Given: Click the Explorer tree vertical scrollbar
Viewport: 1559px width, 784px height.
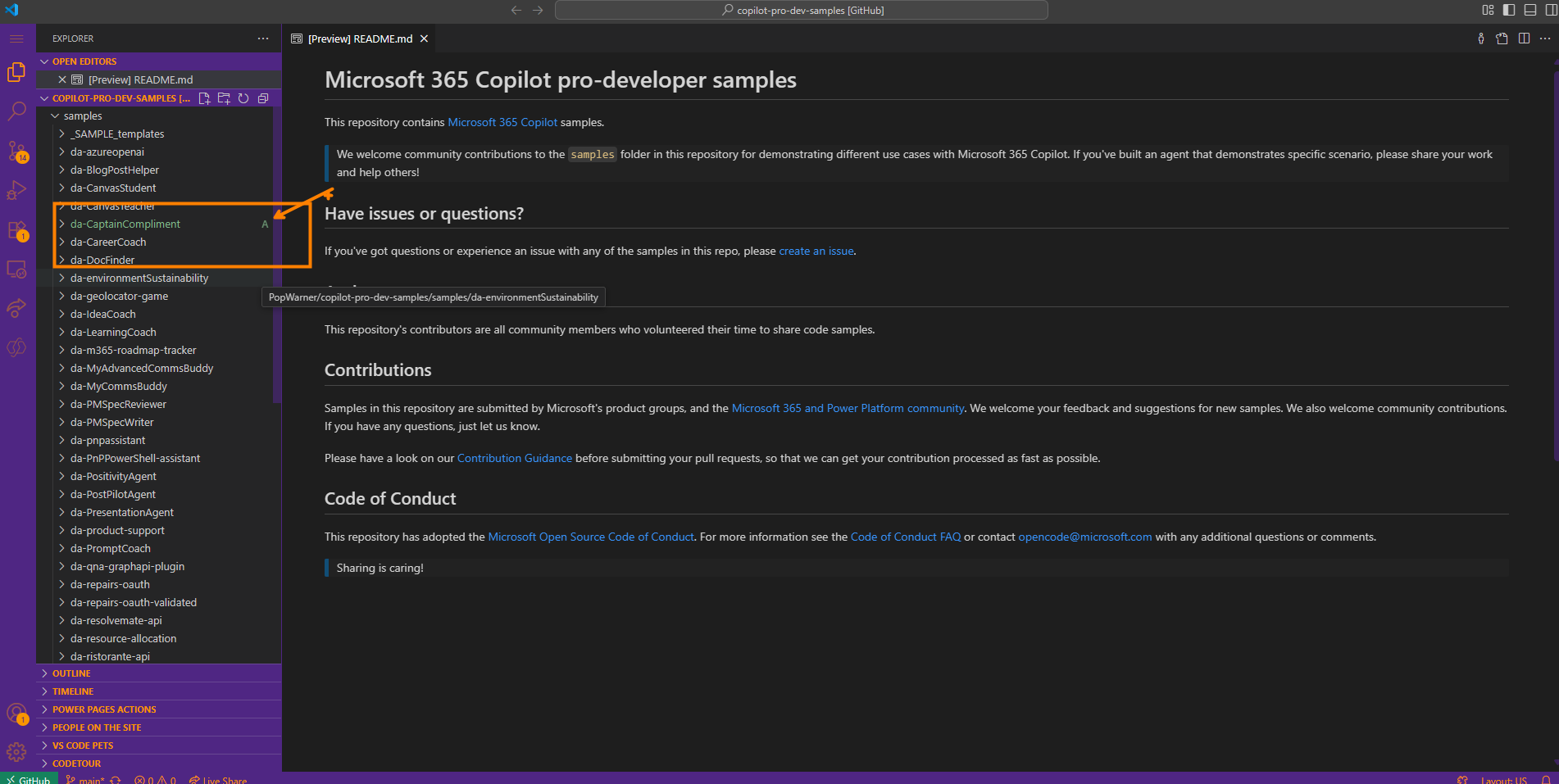Looking at the screenshot, I should pyautogui.click(x=277, y=255).
